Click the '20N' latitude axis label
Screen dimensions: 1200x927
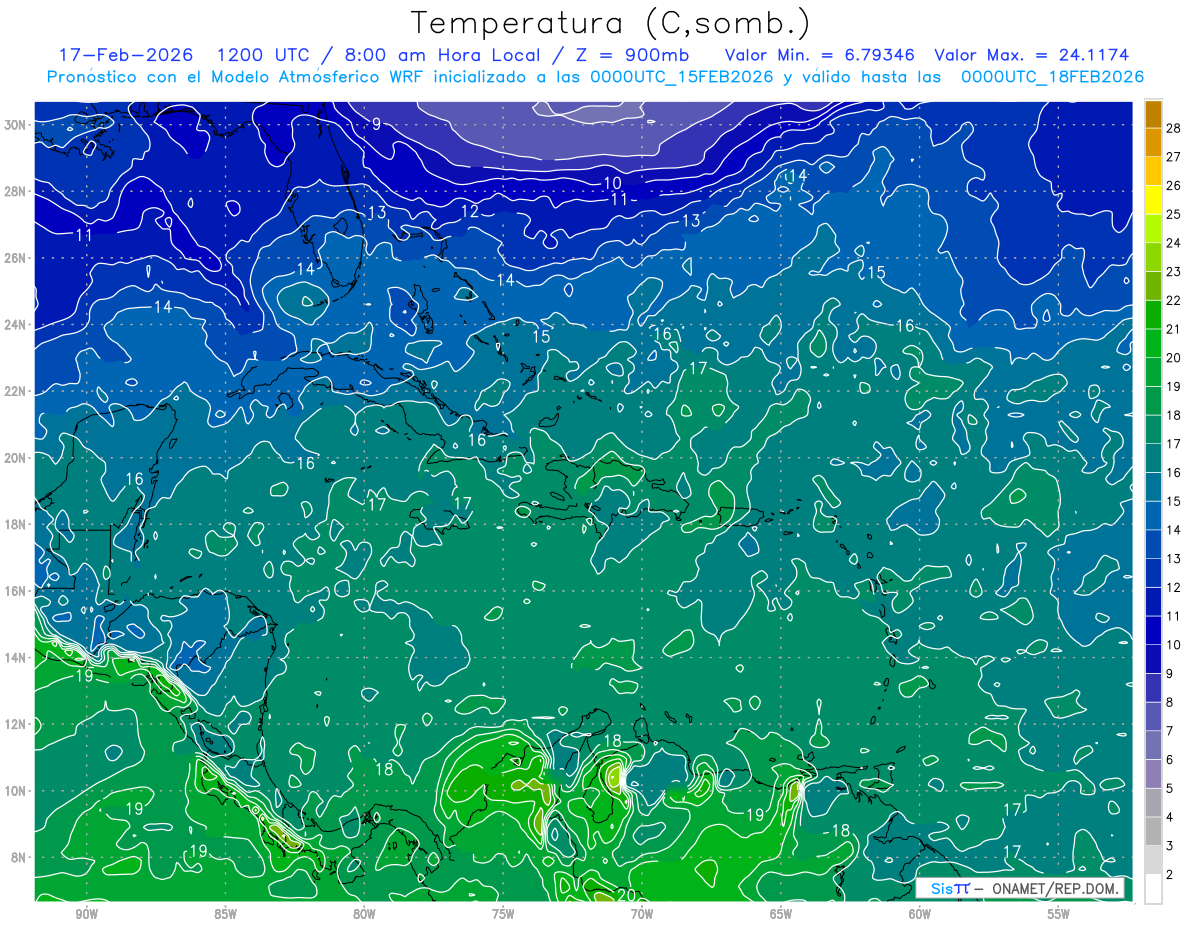[x=15, y=458]
